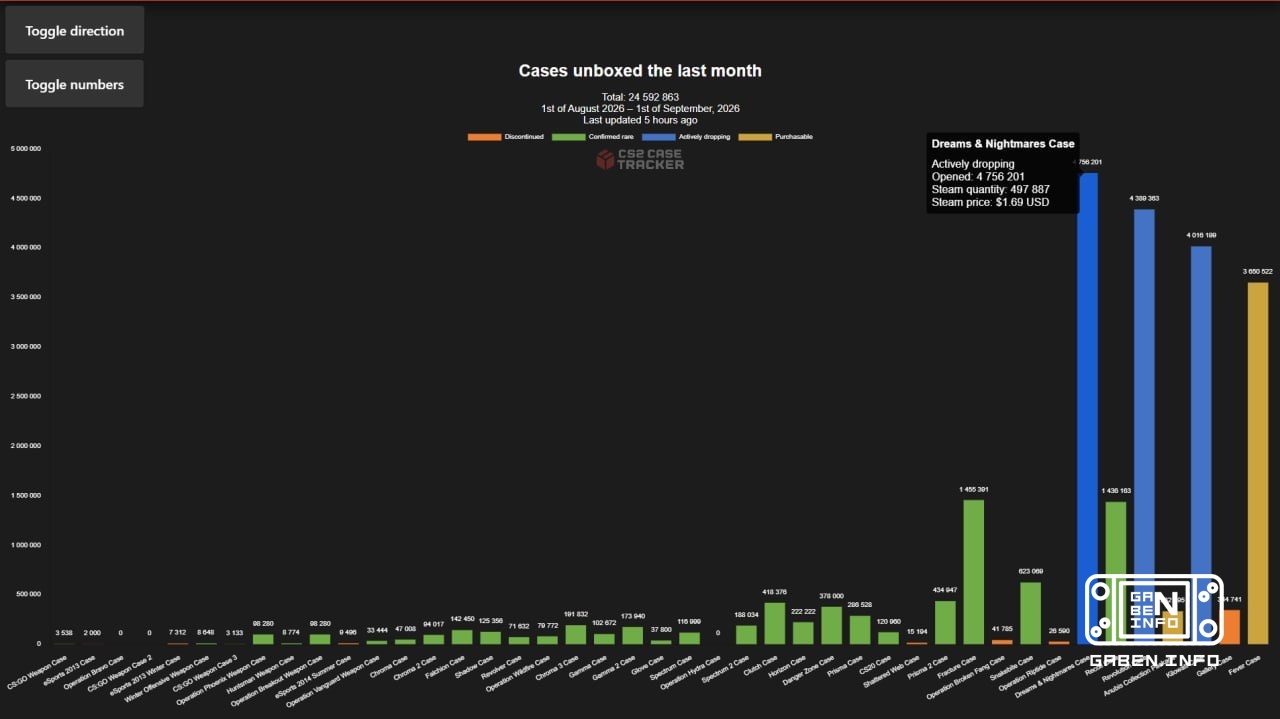The width and height of the screenshot is (1280, 719).
Task: Select the green CS20 Case bar
Action: click(888, 638)
